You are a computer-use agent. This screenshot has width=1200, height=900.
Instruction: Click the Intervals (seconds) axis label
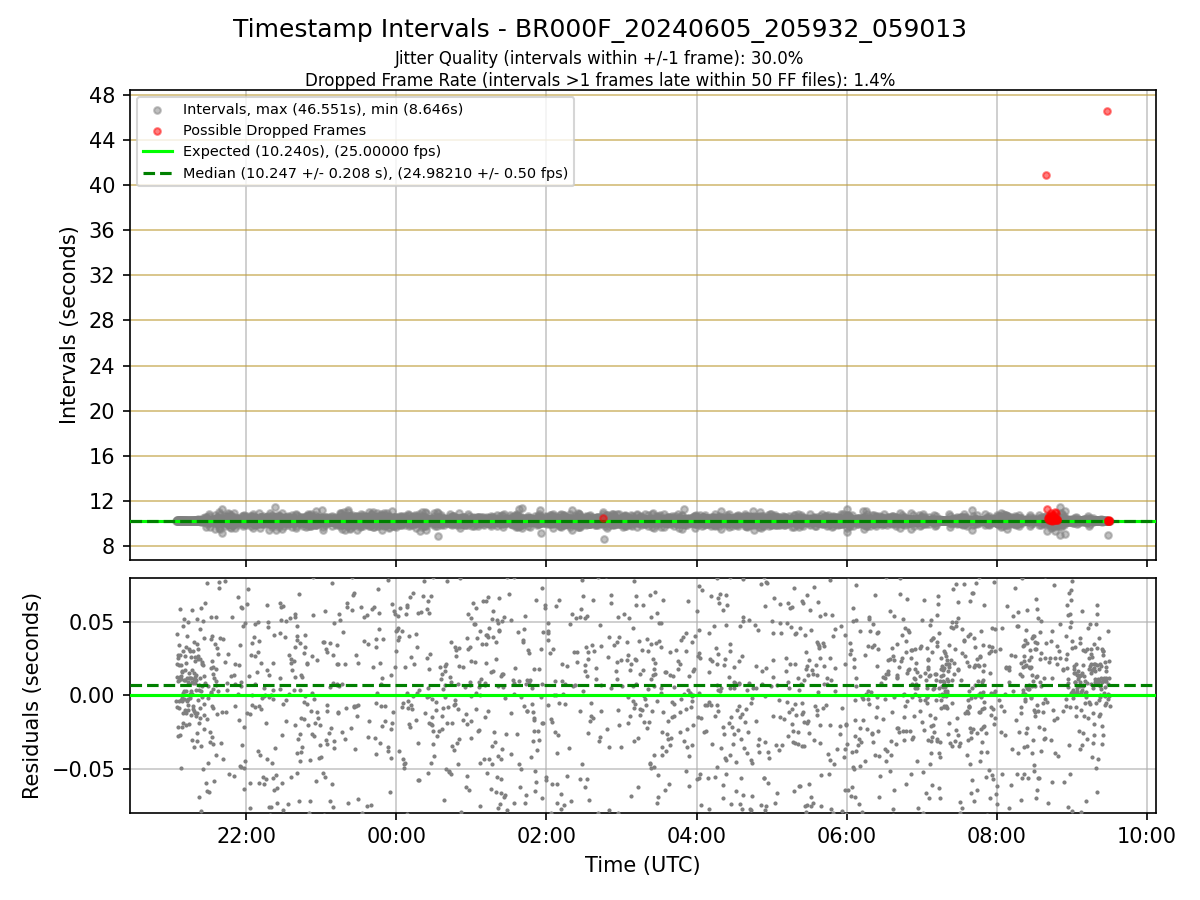pos(68,325)
